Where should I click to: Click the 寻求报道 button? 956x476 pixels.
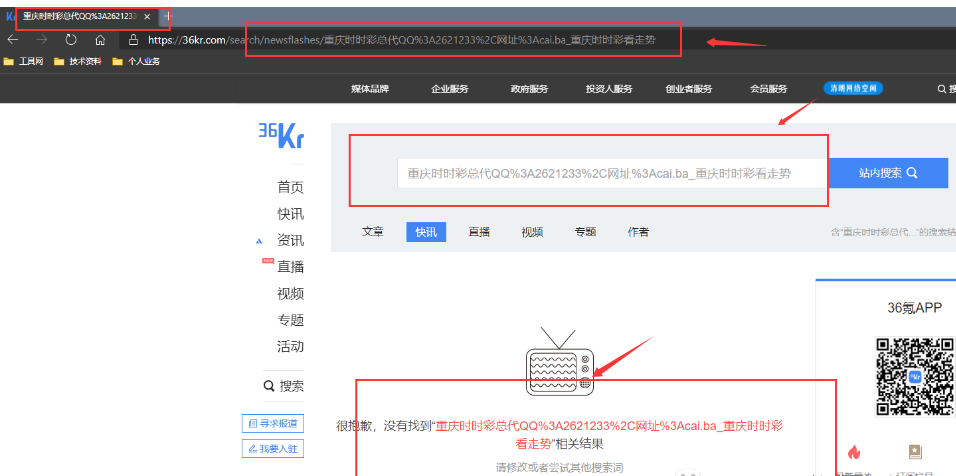(x=273, y=423)
